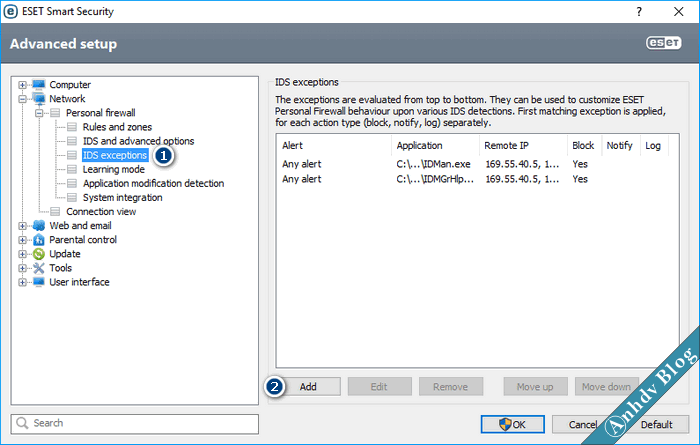Click the Add exception button

[x=308, y=387]
